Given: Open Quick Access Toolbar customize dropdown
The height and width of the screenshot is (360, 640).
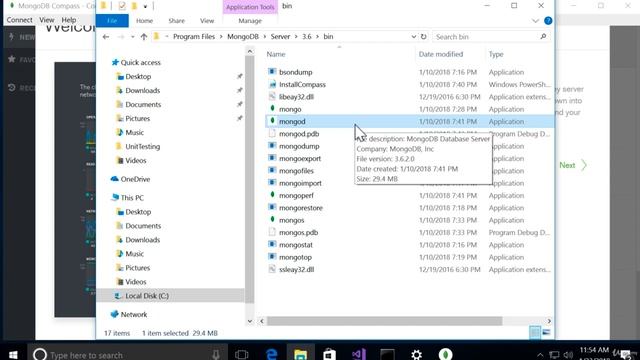Looking at the screenshot, I should (145, 7).
